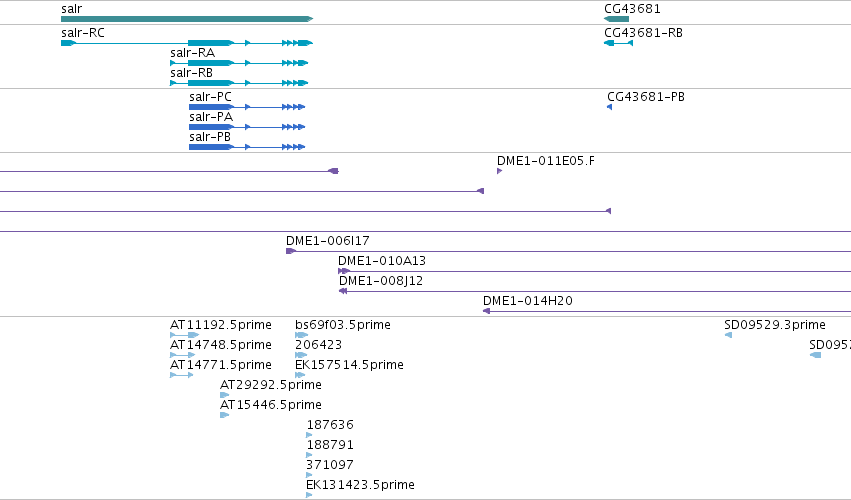Select the EK131423.5prime EST arrow
The image size is (851, 500).
pyautogui.click(x=309, y=495)
